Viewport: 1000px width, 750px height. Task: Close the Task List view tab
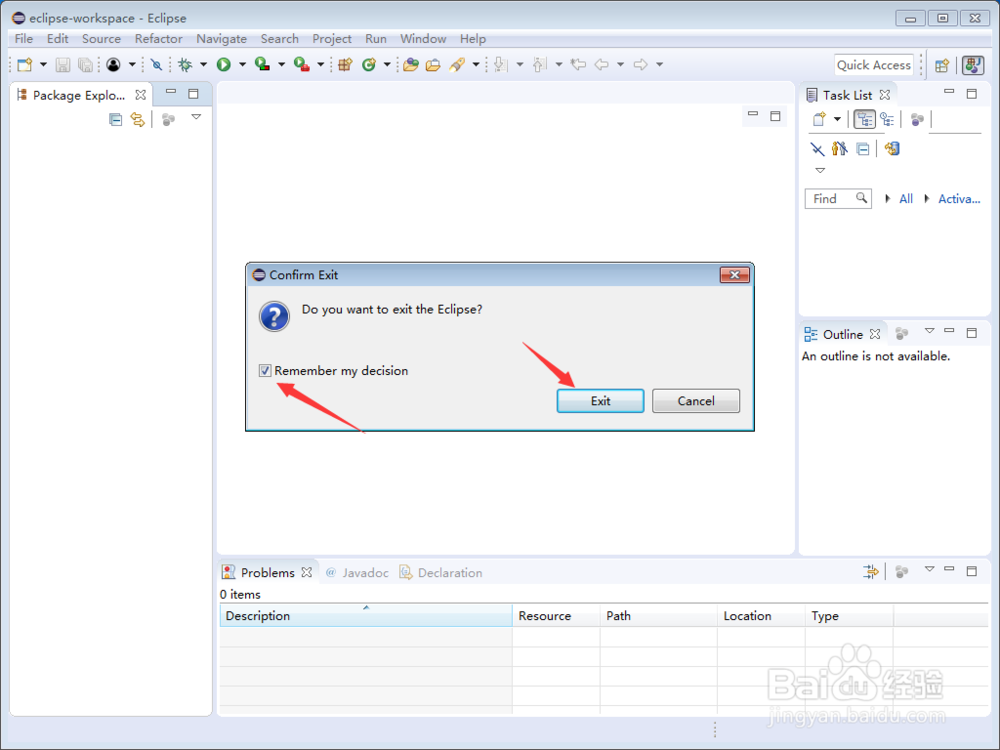click(x=885, y=95)
